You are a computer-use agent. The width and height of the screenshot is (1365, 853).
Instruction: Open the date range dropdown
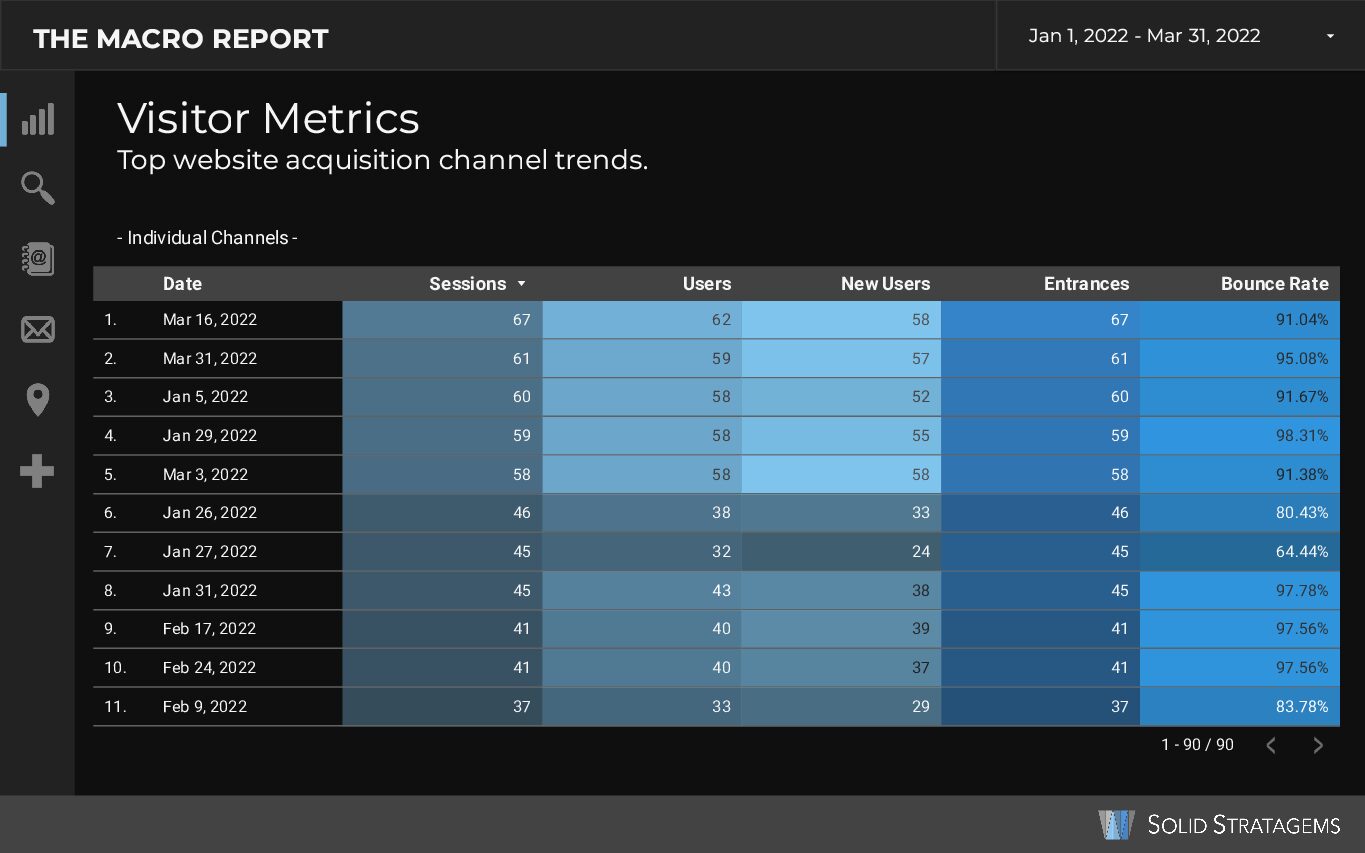(1180, 36)
